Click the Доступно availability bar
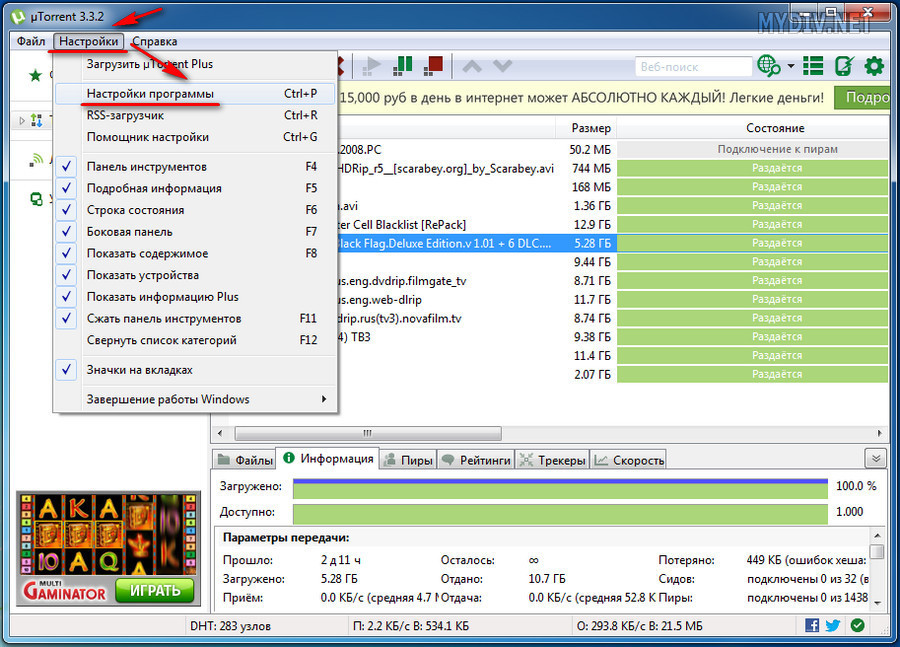900x647 pixels. tap(560, 514)
